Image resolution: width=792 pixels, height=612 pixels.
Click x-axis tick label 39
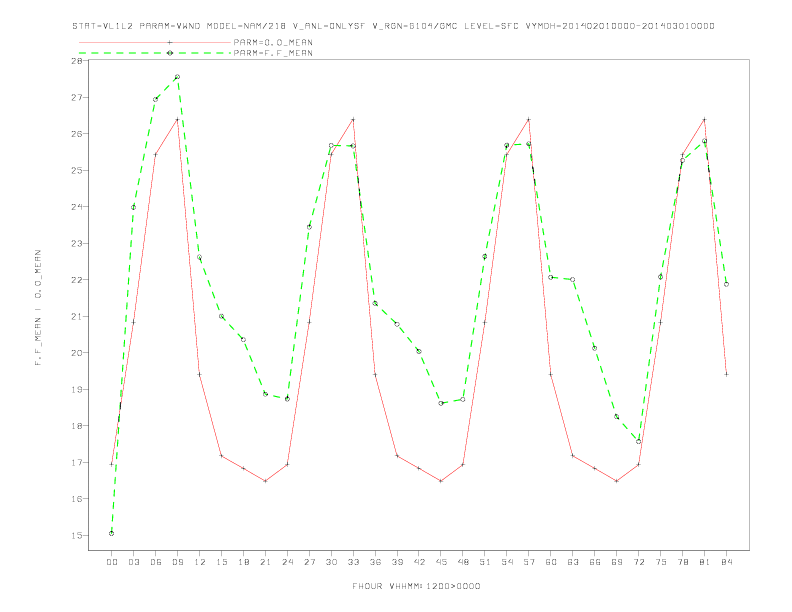tap(397, 562)
